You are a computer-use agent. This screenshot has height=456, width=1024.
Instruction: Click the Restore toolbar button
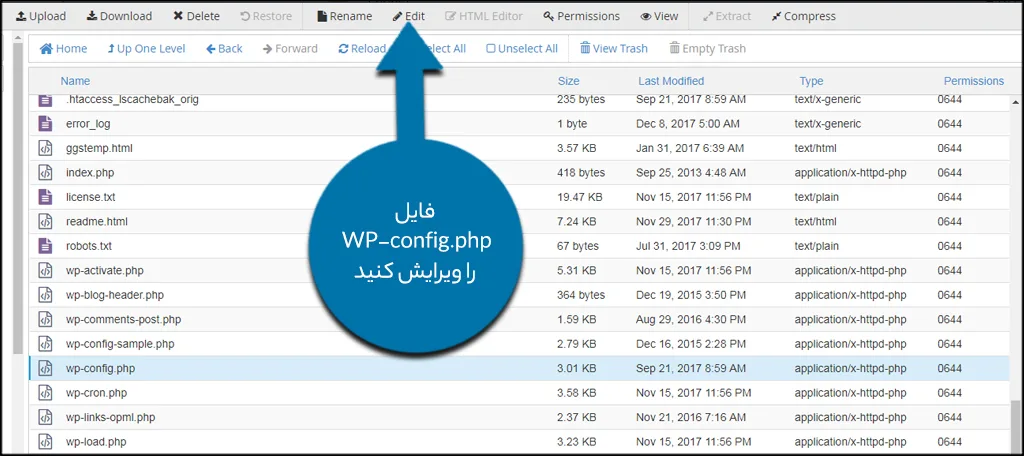[x=267, y=16]
